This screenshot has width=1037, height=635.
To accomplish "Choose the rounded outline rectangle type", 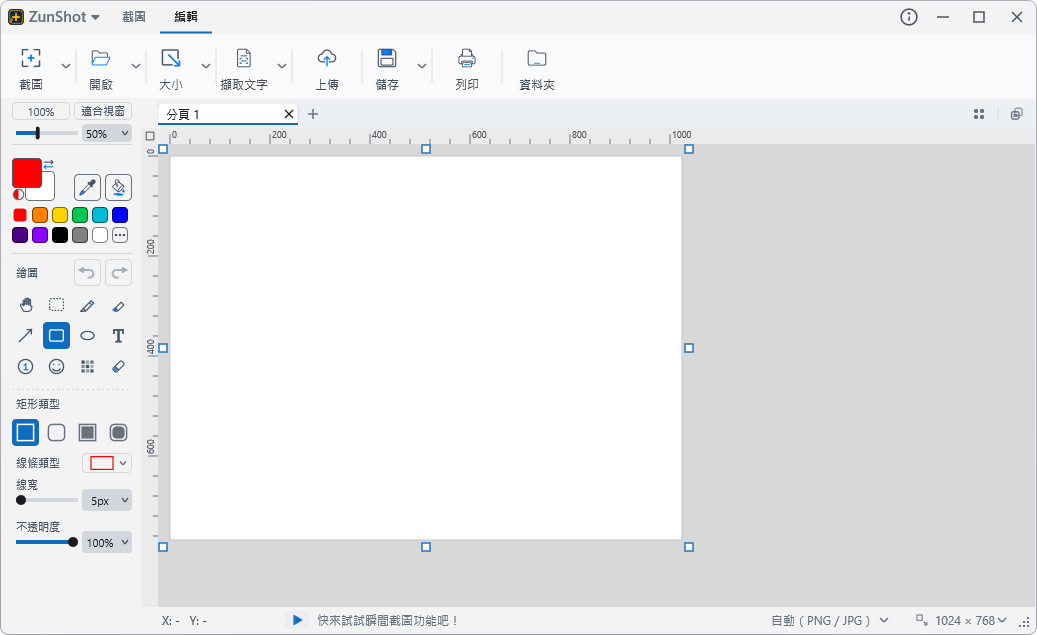I will coord(57,433).
